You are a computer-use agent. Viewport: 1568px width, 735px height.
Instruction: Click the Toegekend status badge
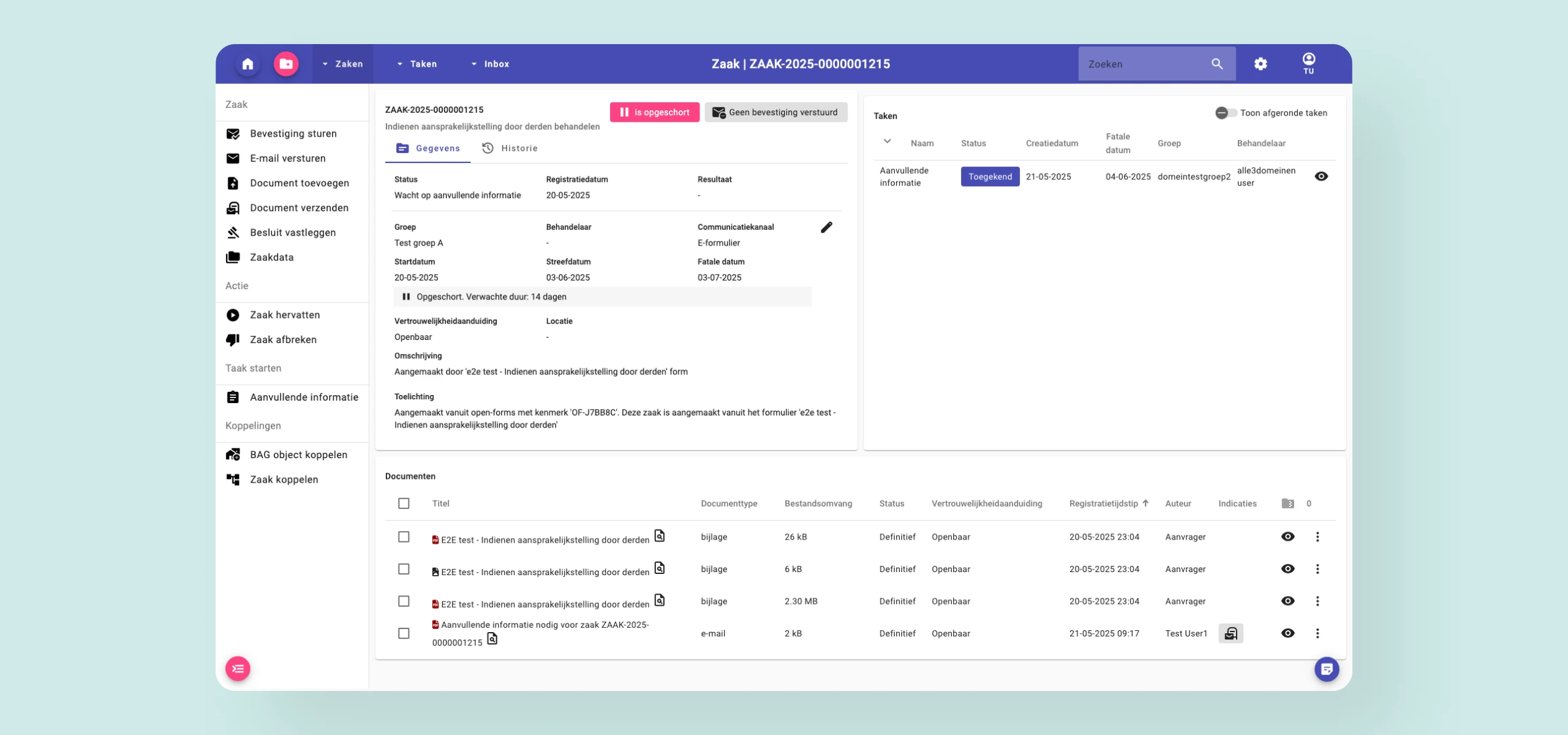[990, 176]
